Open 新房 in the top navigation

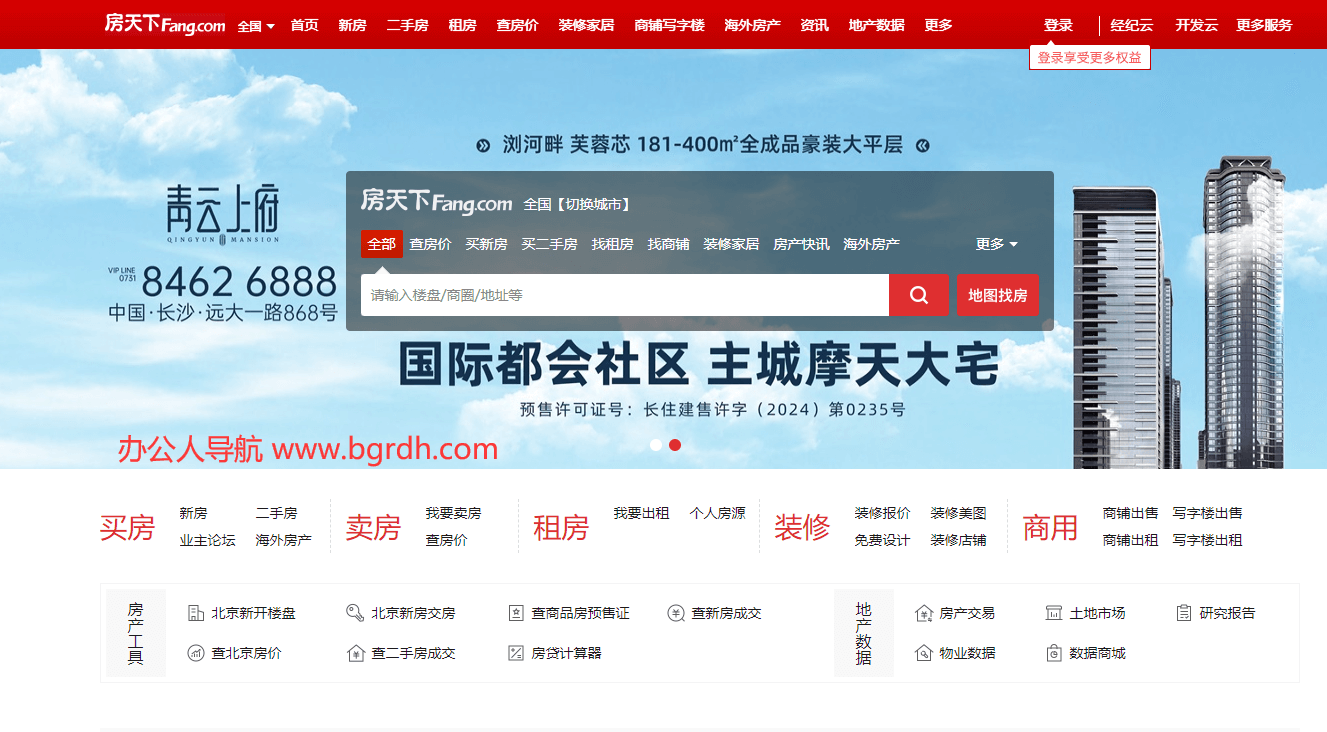tap(352, 25)
